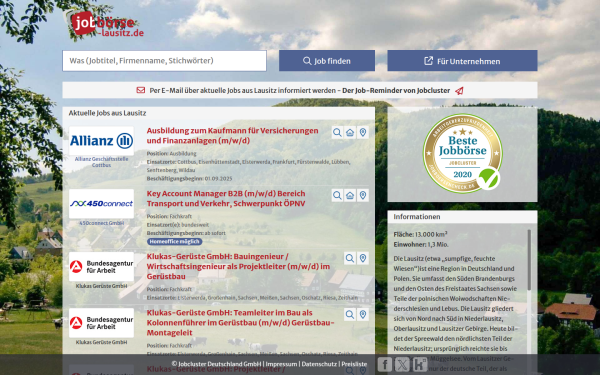Image resolution: width=600 pixels, height=375 pixels.
Task: Click the 450connect company logo
Action: click(x=101, y=204)
